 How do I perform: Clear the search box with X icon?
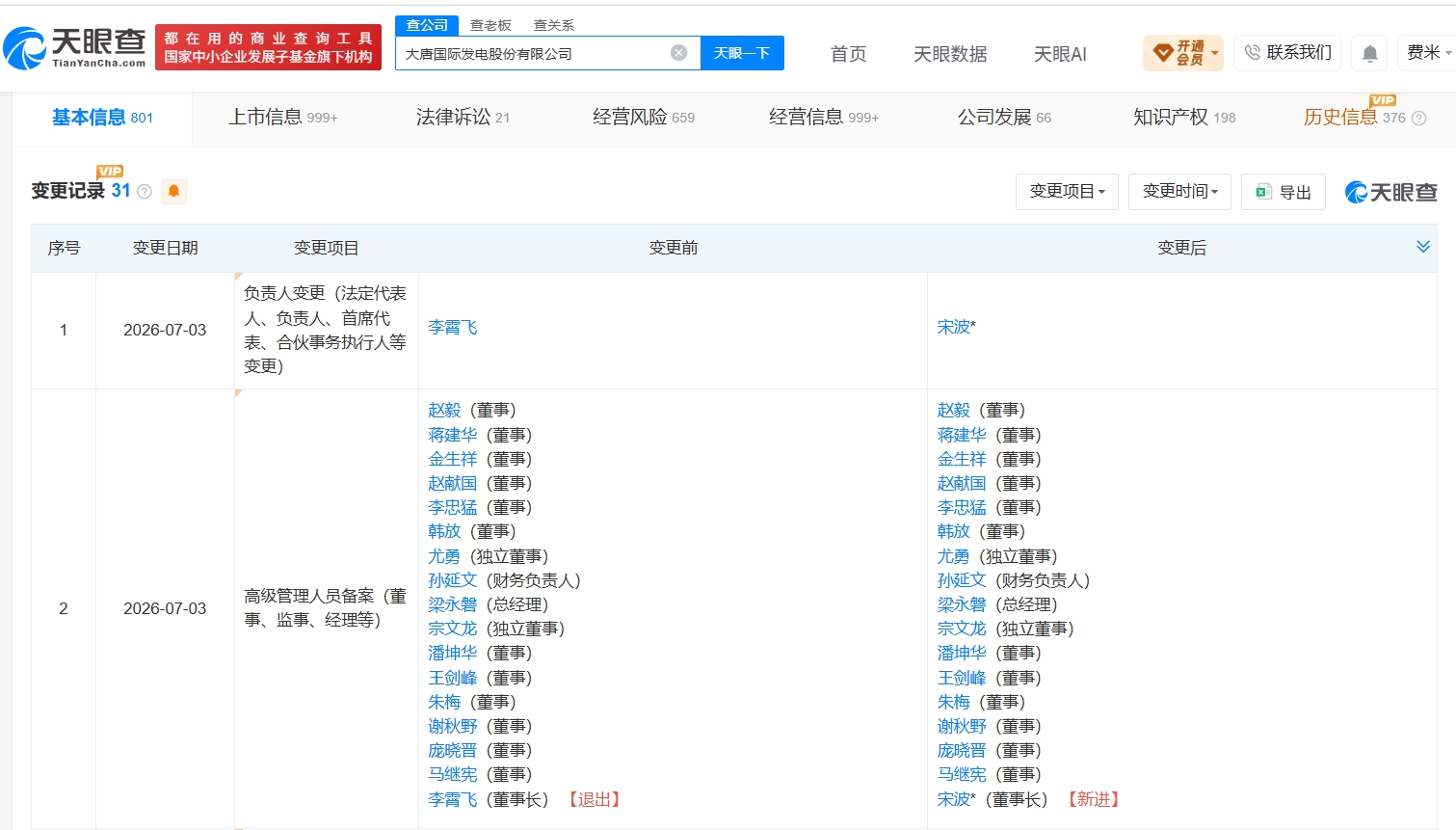click(678, 53)
